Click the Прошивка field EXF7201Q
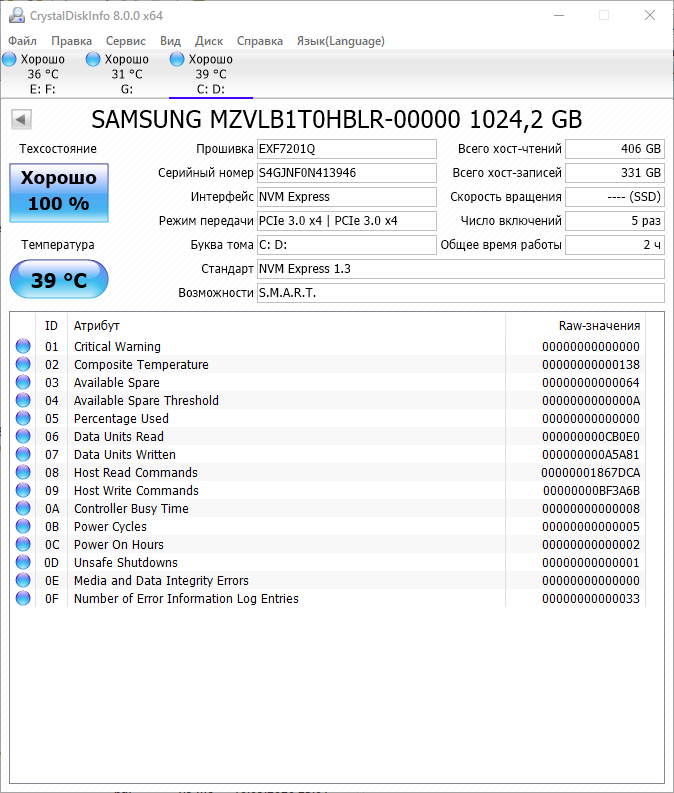 (x=346, y=149)
